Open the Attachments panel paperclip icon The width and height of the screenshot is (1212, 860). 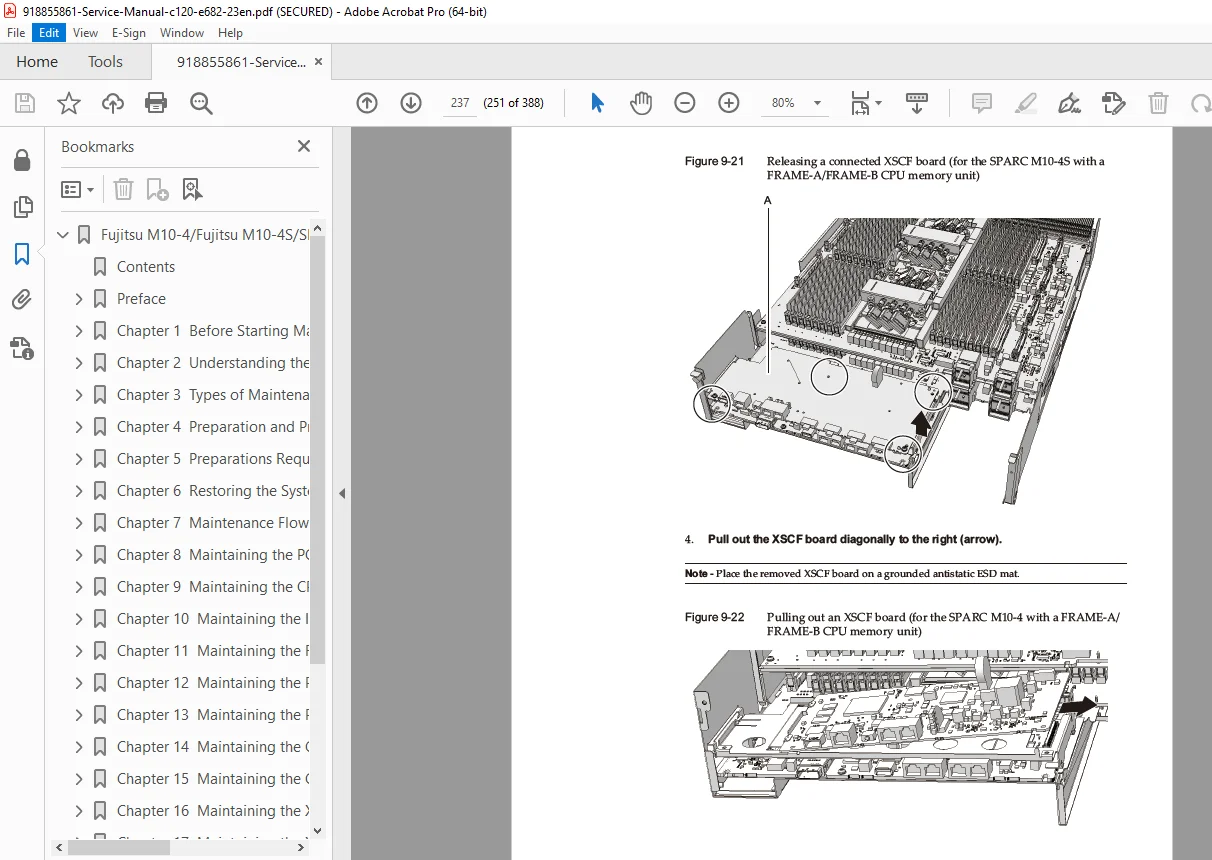[x=21, y=300]
